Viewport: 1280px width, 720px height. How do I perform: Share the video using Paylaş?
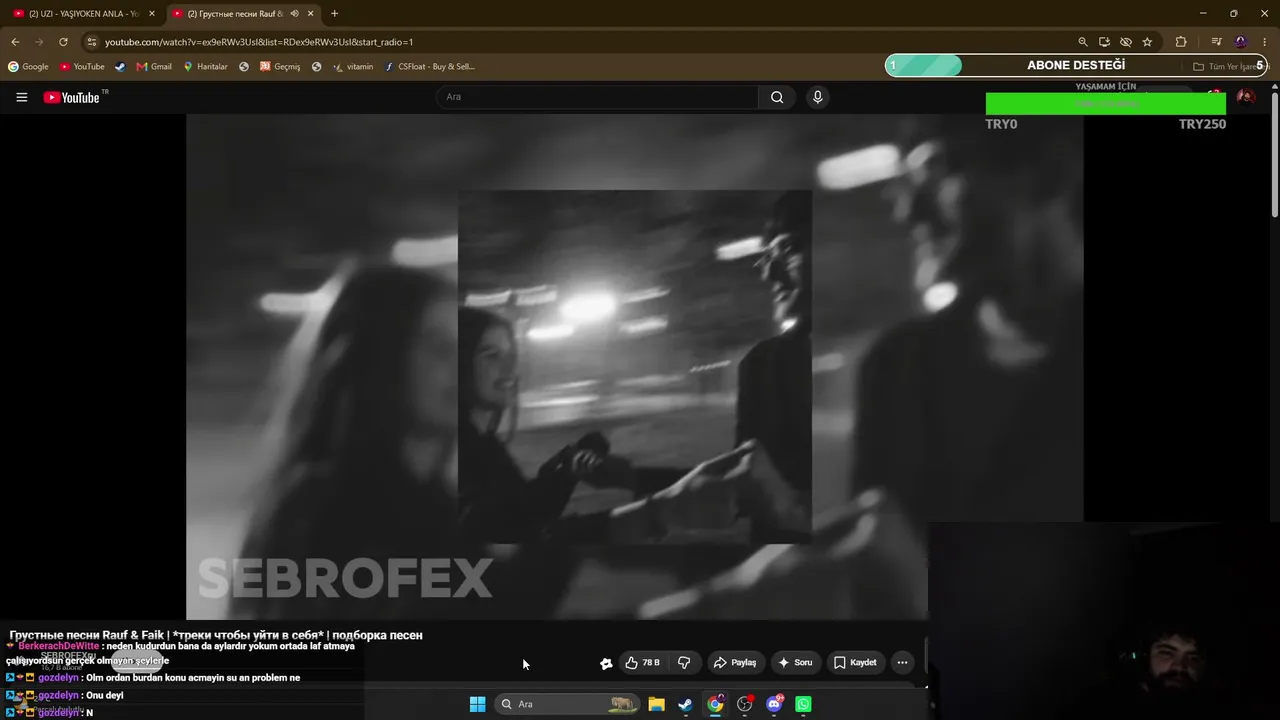click(x=734, y=662)
